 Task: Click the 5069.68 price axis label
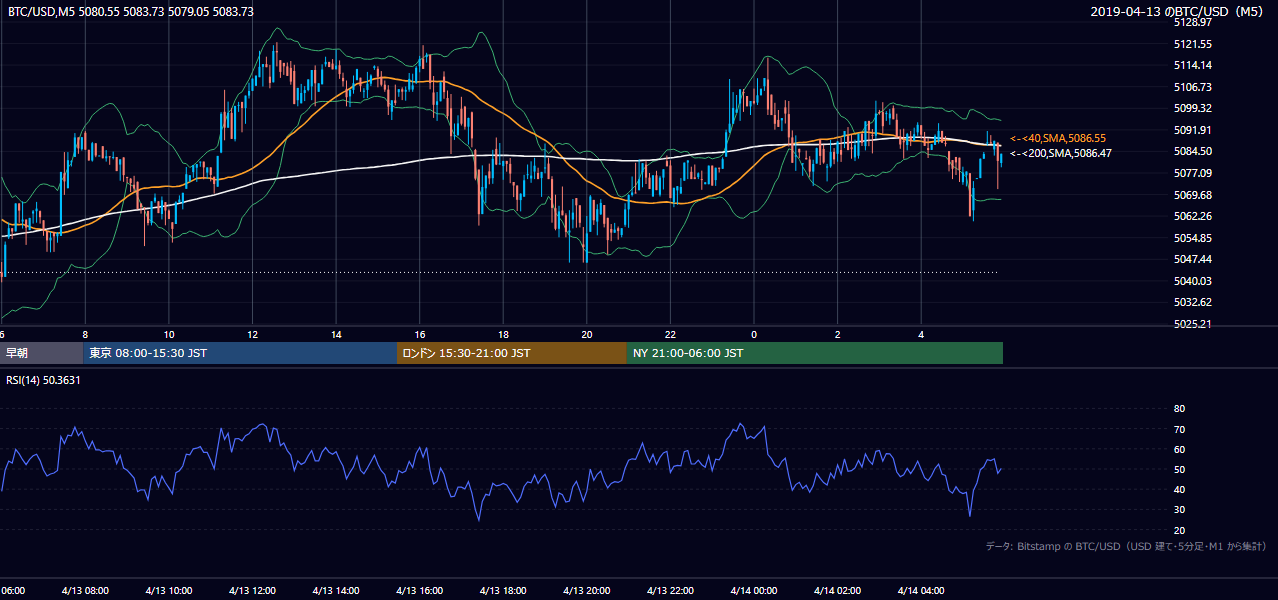click(1194, 195)
